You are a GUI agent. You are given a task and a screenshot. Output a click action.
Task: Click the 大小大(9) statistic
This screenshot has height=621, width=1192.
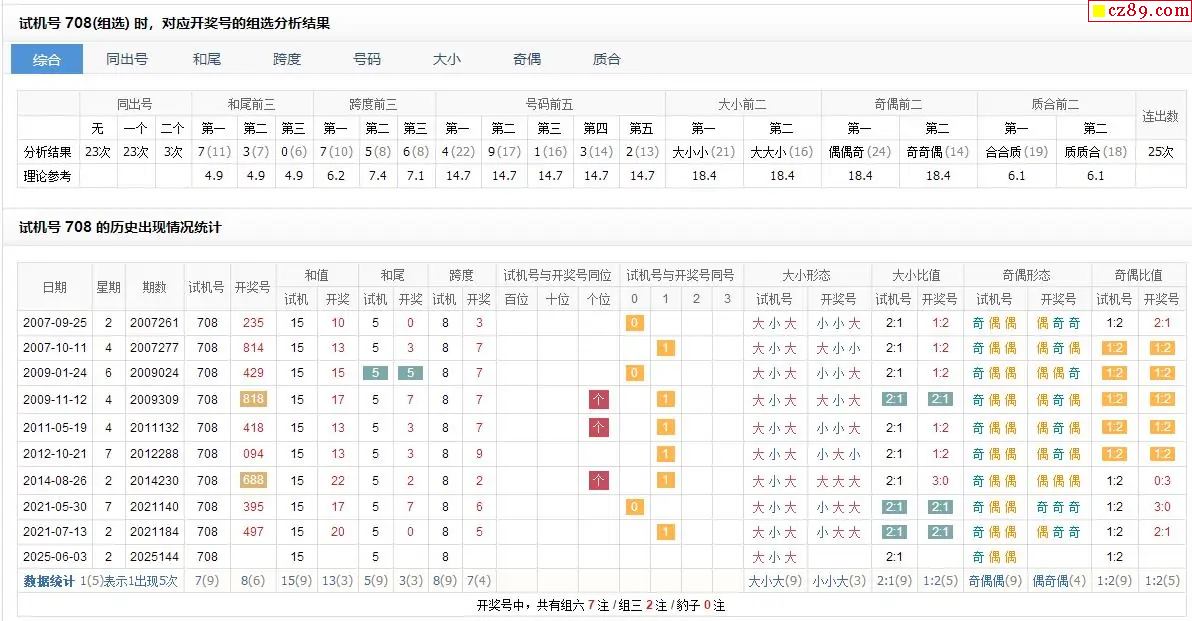(775, 581)
